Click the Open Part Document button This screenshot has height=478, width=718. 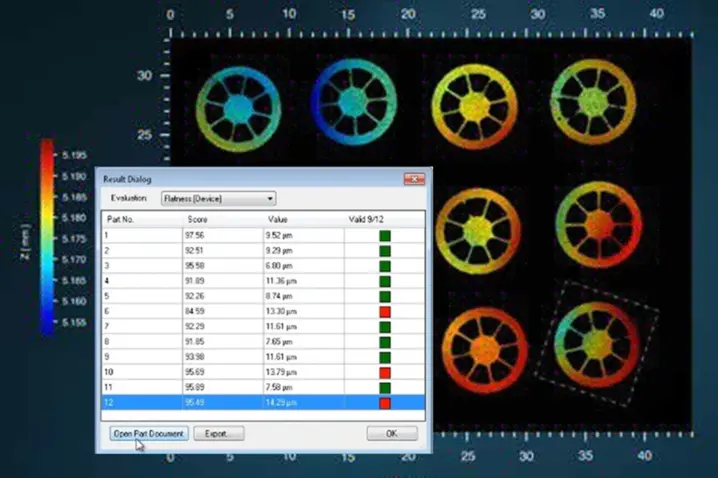[x=148, y=433]
